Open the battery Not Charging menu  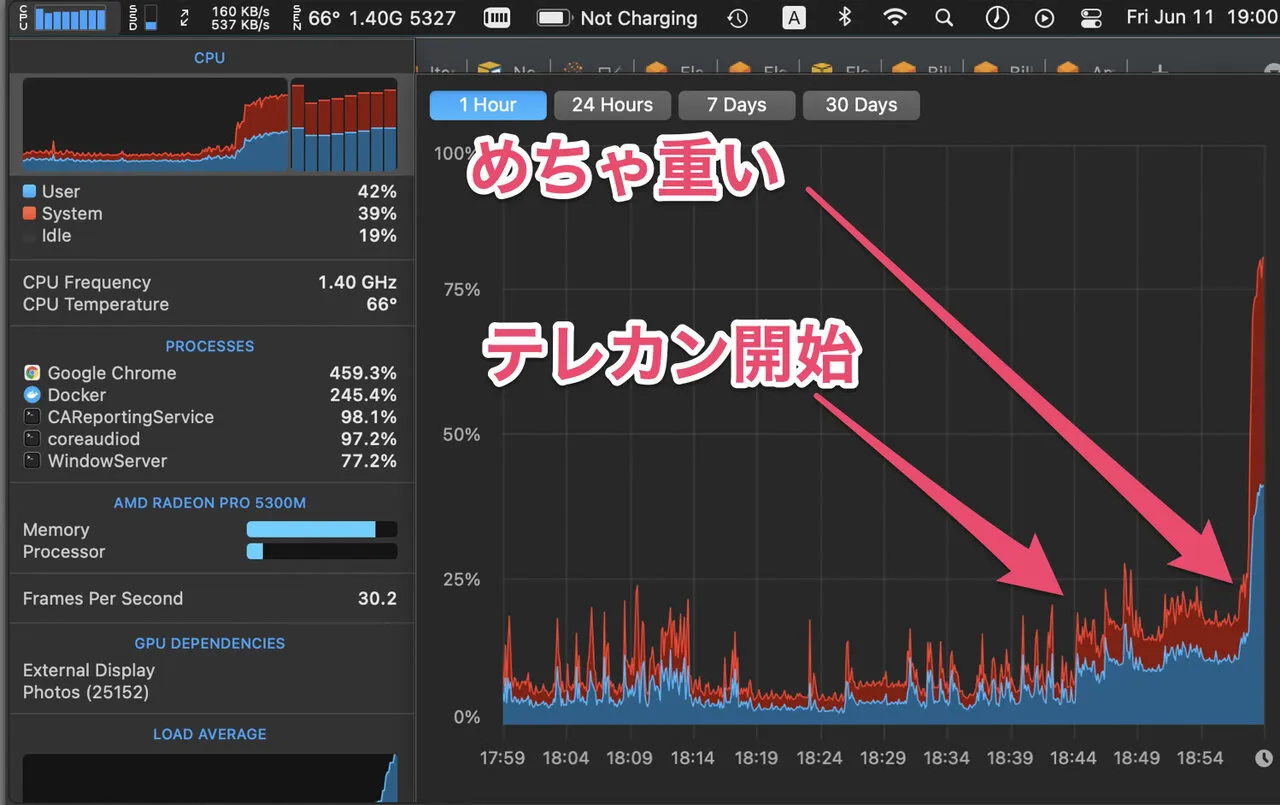617,18
